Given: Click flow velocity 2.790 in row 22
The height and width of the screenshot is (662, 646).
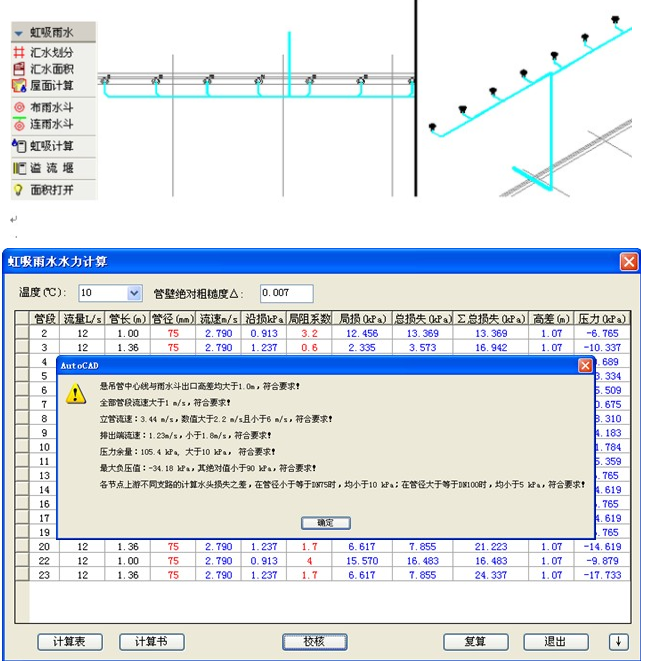Looking at the screenshot, I should coord(218,561).
